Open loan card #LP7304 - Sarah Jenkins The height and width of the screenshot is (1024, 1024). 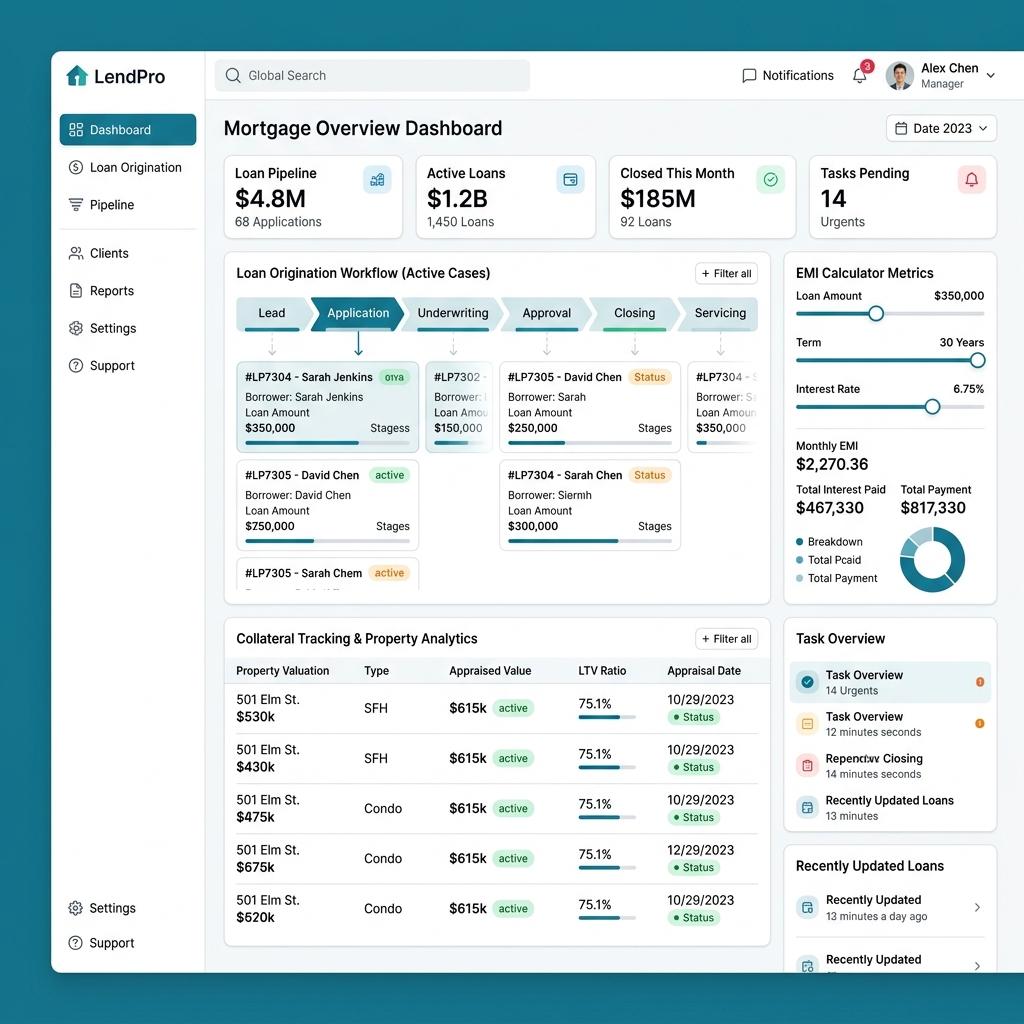327,407
